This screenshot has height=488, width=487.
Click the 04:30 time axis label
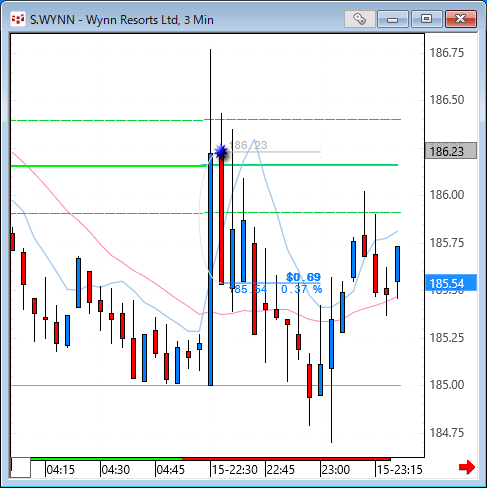point(115,470)
